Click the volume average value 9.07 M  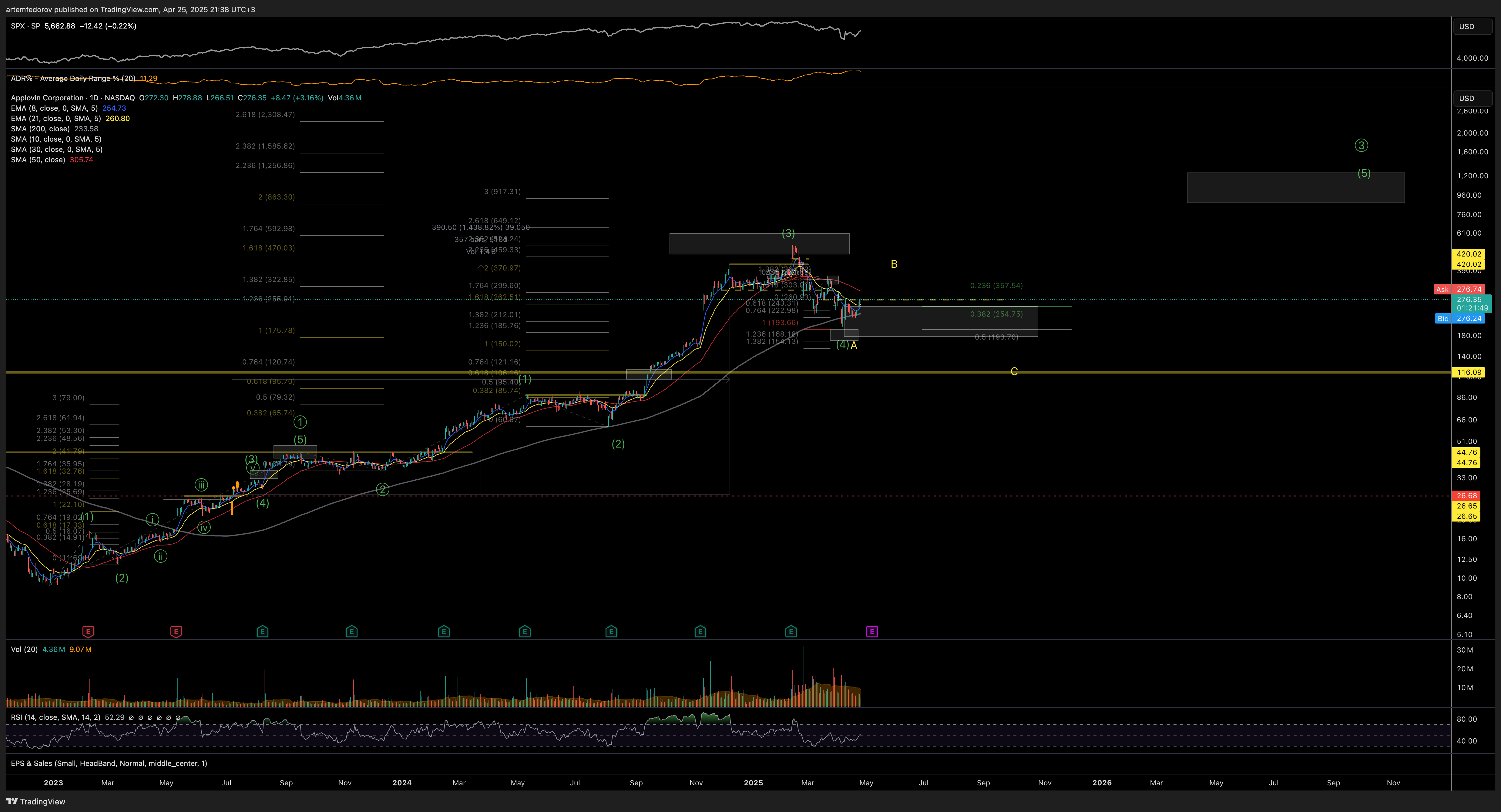point(80,649)
